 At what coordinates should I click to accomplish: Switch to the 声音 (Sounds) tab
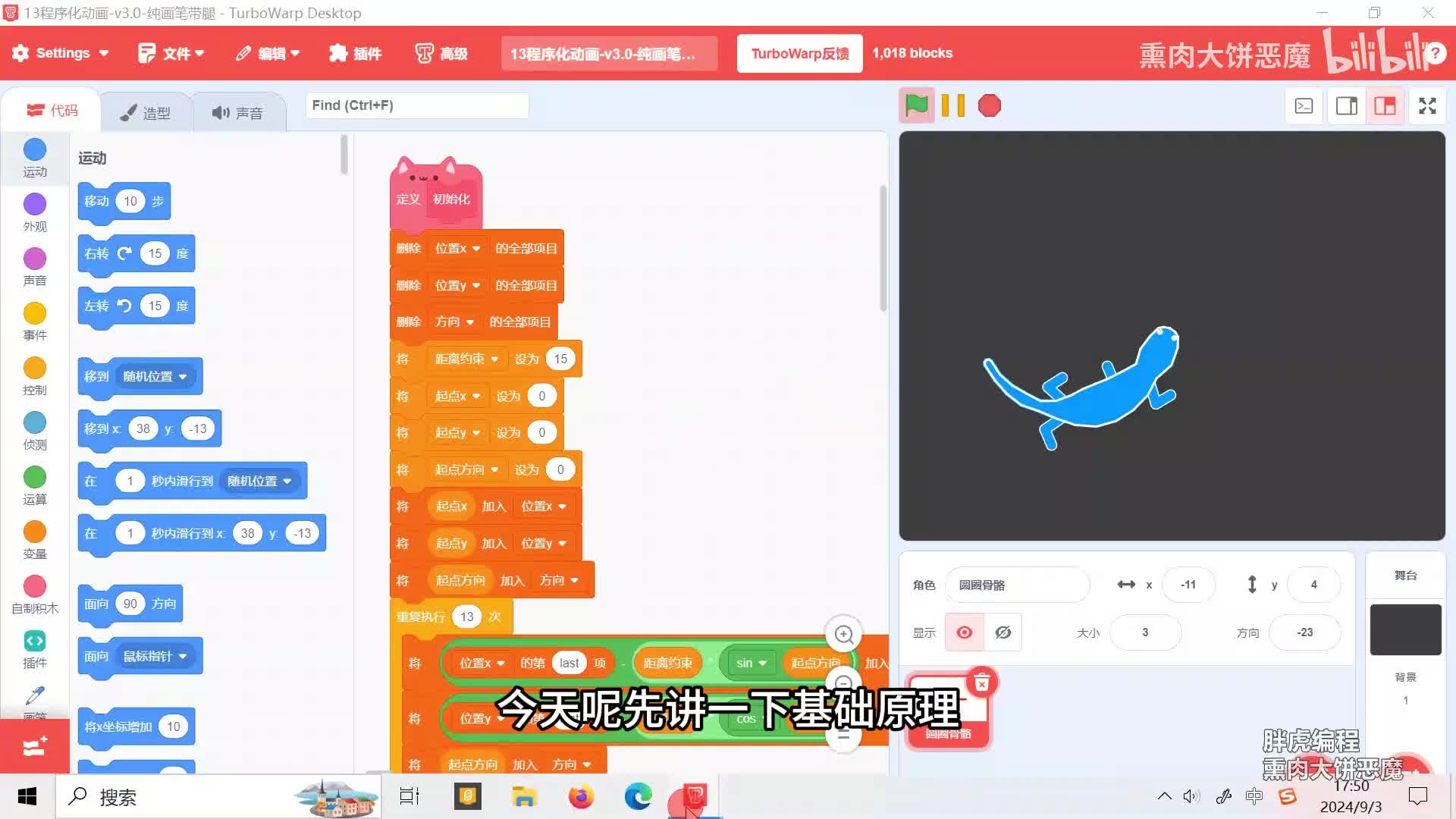[x=238, y=113]
